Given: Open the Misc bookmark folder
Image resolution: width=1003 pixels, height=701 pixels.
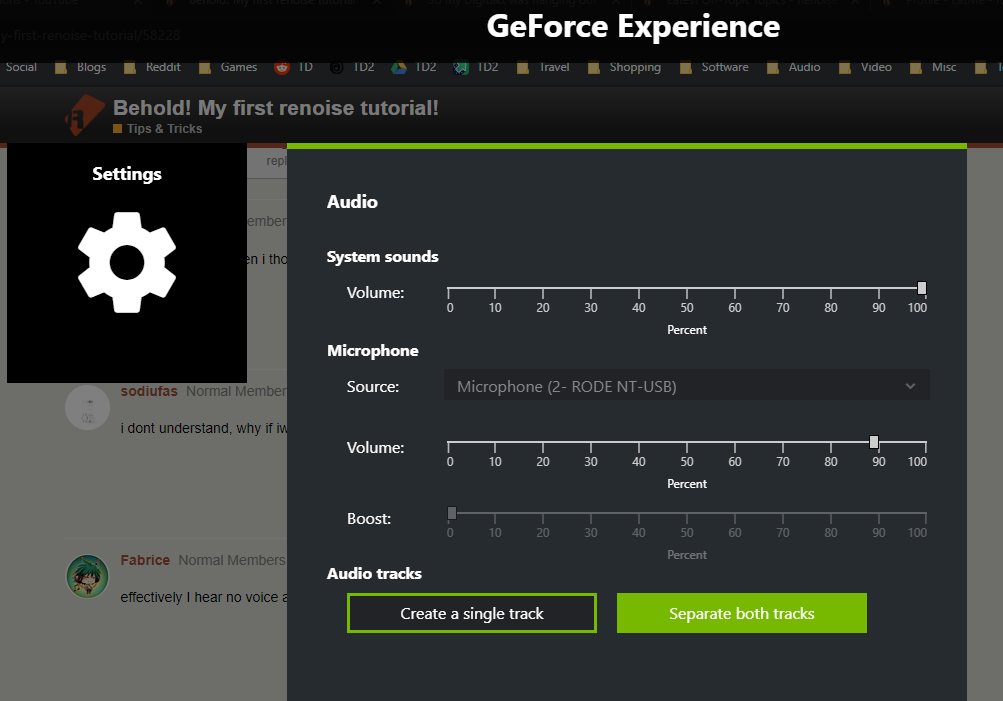Looking at the screenshot, I should click(x=933, y=67).
